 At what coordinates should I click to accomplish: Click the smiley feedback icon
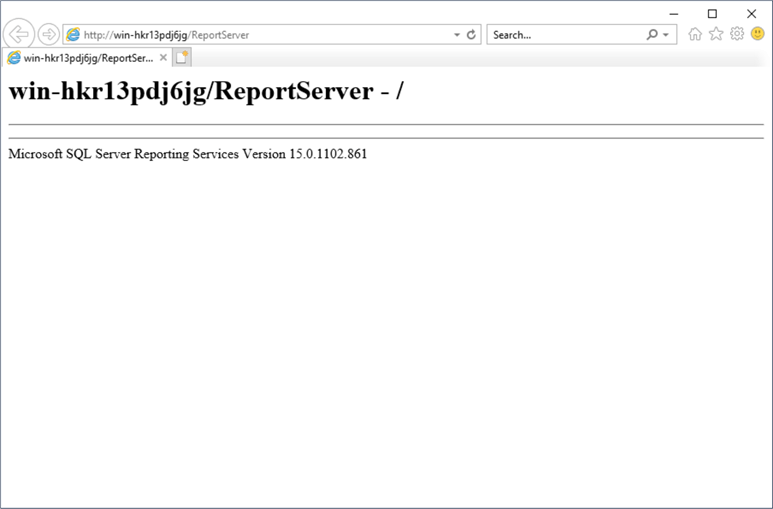758,34
